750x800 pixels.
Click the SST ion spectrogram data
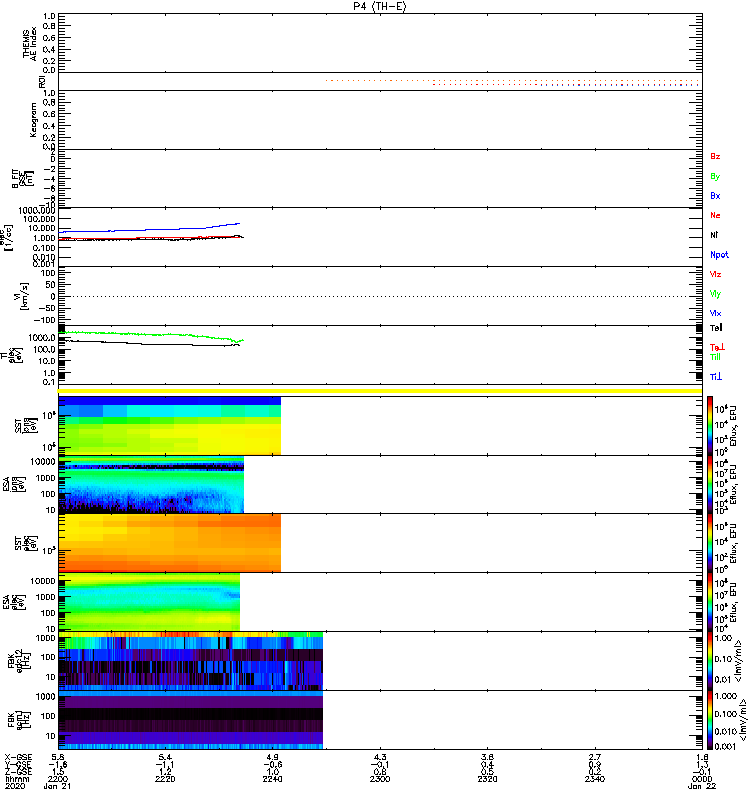click(x=169, y=426)
